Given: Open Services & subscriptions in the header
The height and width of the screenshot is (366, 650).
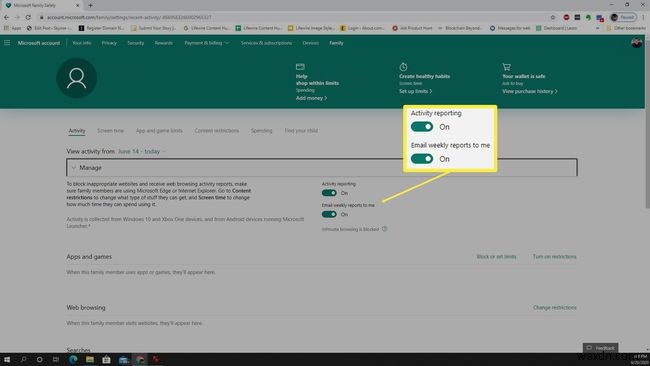Looking at the screenshot, I should pyautogui.click(x=266, y=43).
